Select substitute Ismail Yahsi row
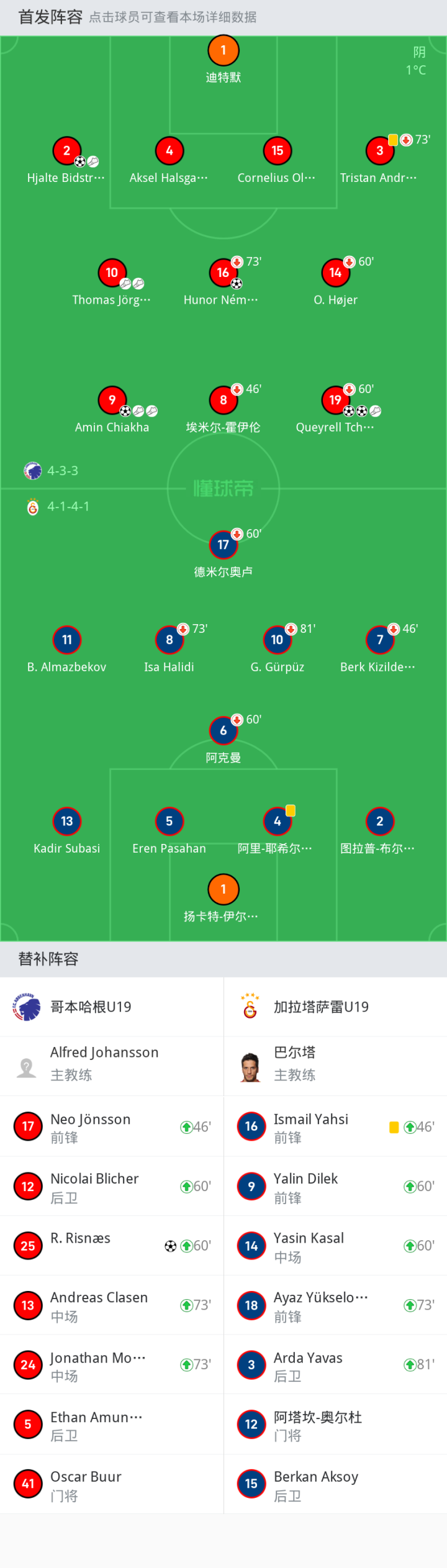This screenshot has width=447, height=1568. coord(335,1126)
